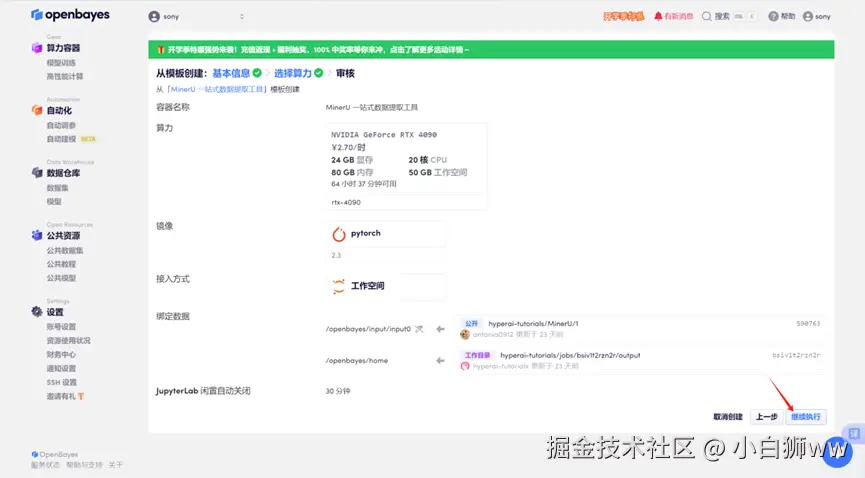The width and height of the screenshot is (865, 478).
Task: Click the 590763 dataset ID text
Action: [808, 323]
